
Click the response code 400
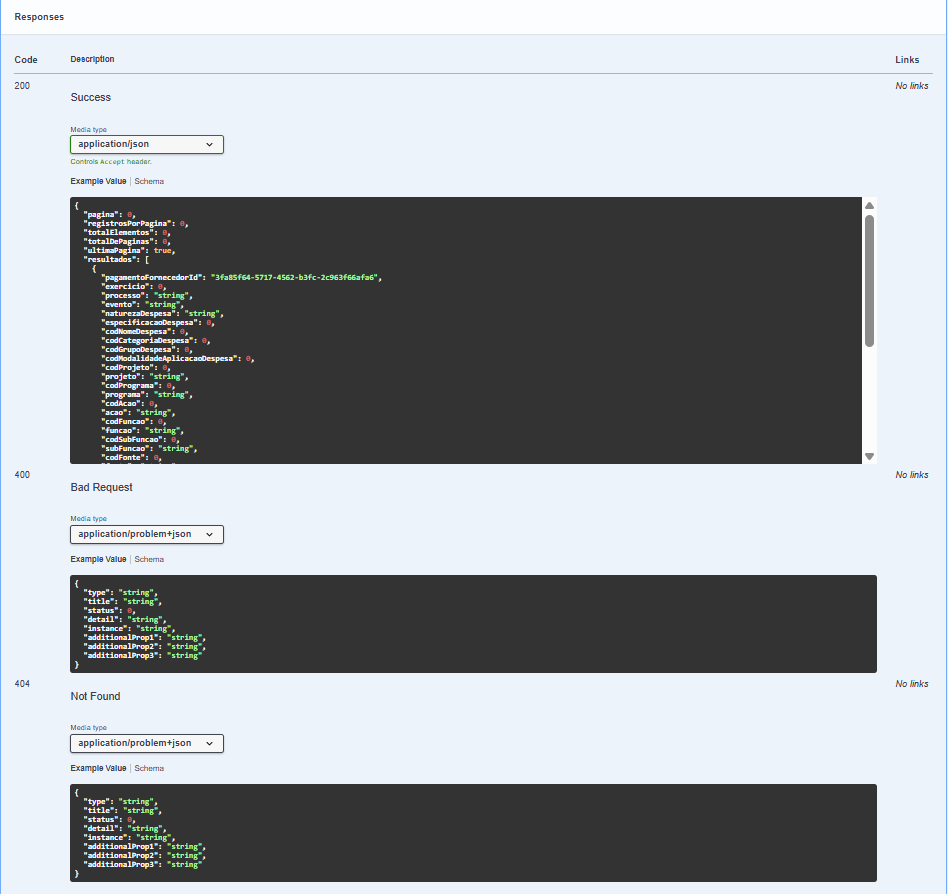pyautogui.click(x=22, y=475)
